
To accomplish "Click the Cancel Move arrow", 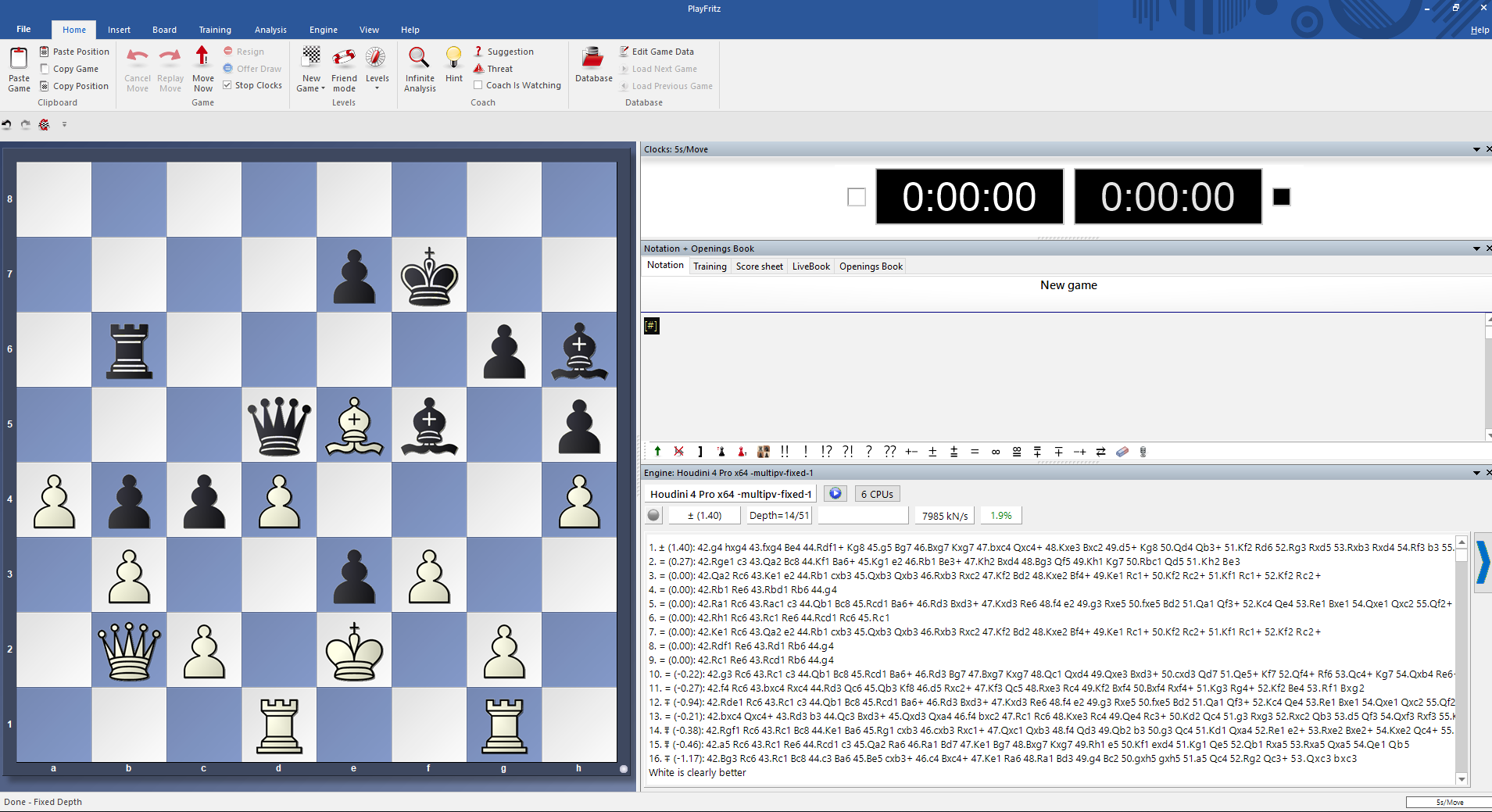I will 138,58.
